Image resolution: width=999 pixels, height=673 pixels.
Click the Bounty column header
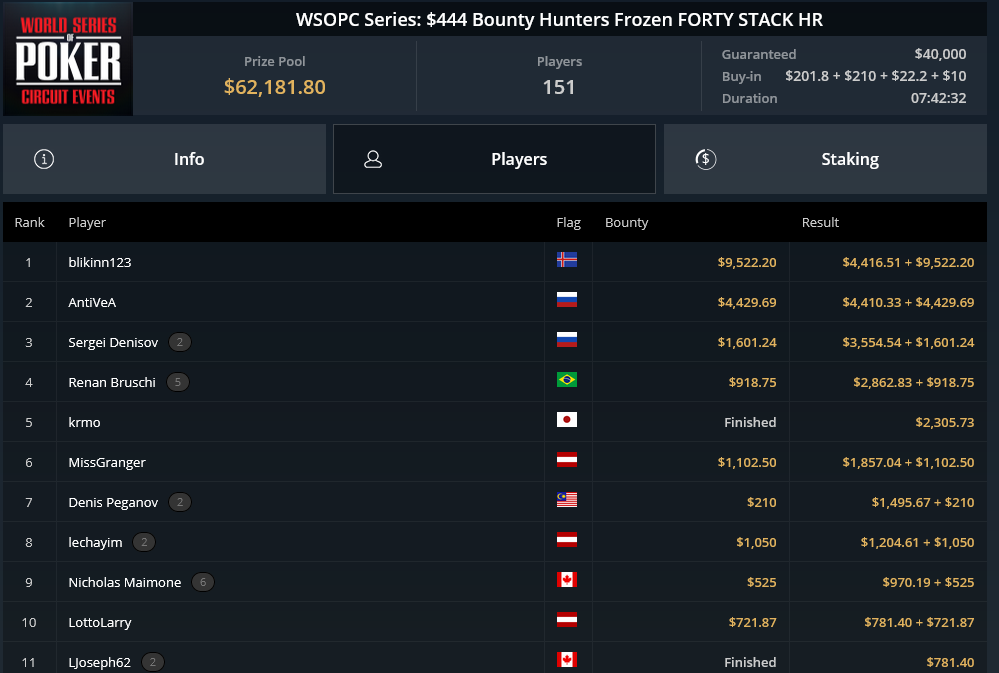[x=626, y=222]
